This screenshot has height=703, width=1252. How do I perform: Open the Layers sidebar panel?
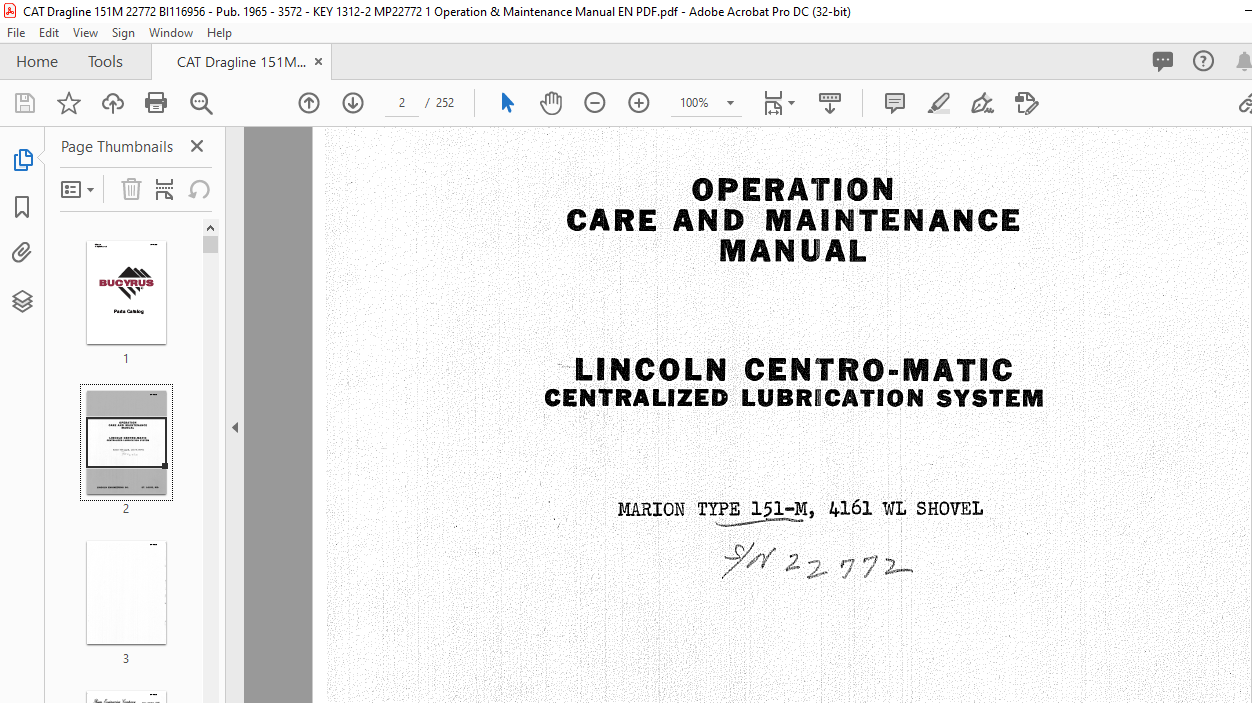point(22,301)
